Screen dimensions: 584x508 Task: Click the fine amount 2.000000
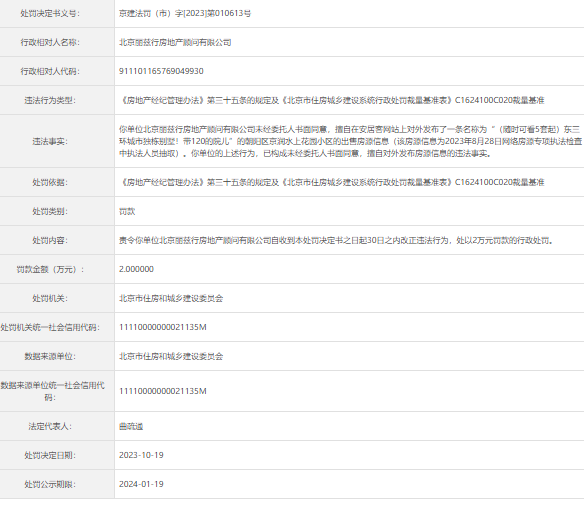pos(136,269)
